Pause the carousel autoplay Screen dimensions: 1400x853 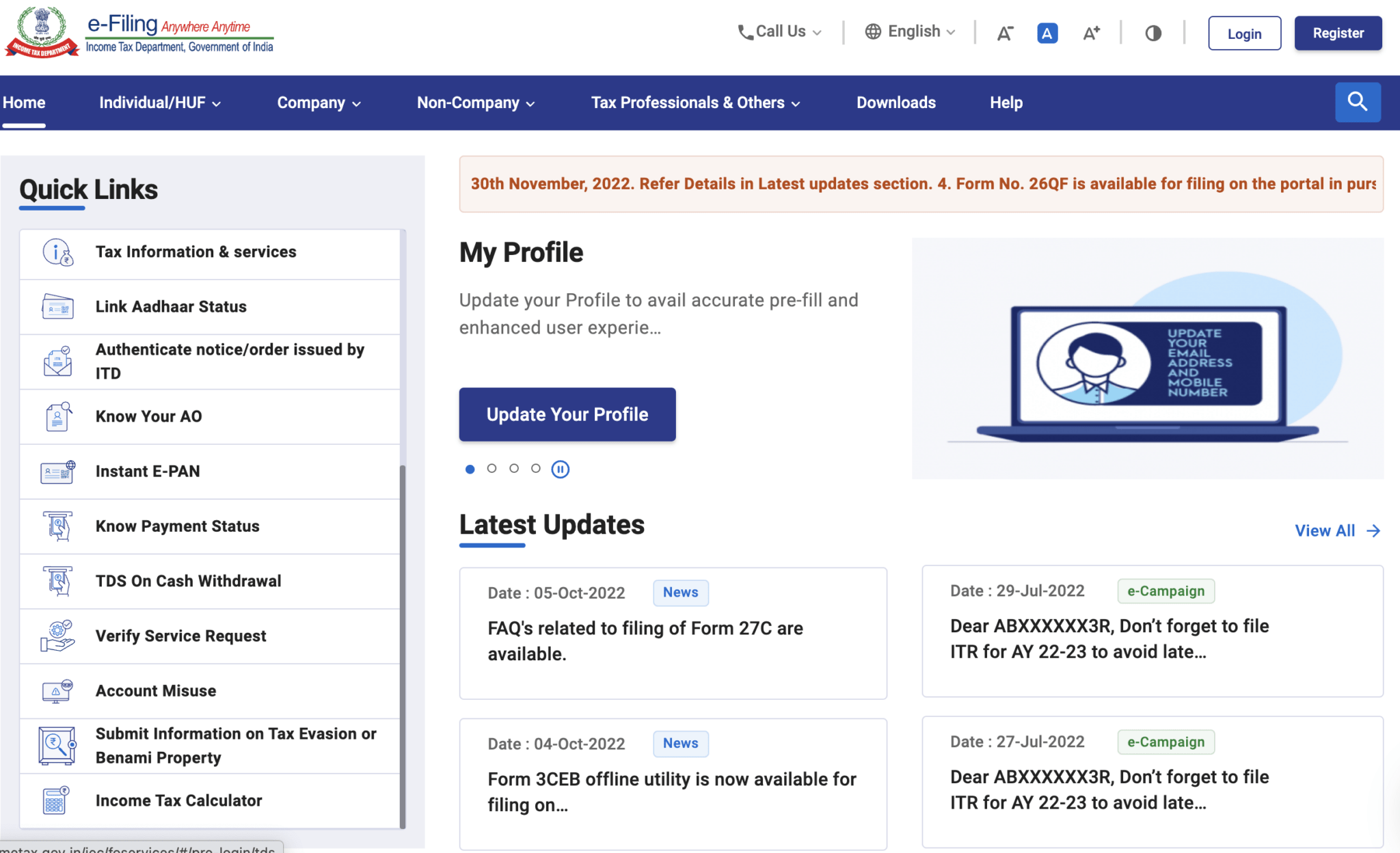pos(560,469)
